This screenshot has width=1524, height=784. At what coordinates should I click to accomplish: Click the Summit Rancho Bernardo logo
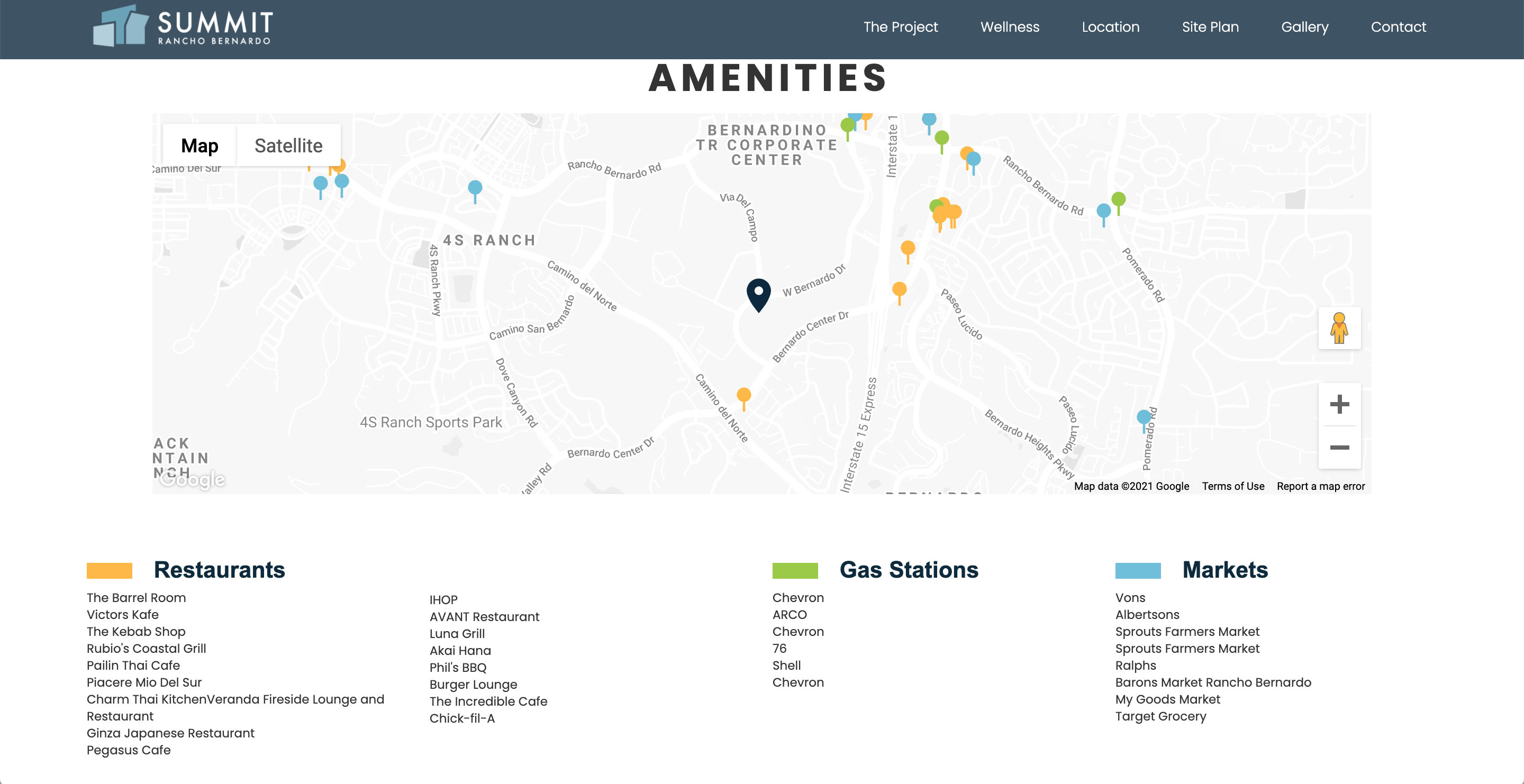(183, 26)
